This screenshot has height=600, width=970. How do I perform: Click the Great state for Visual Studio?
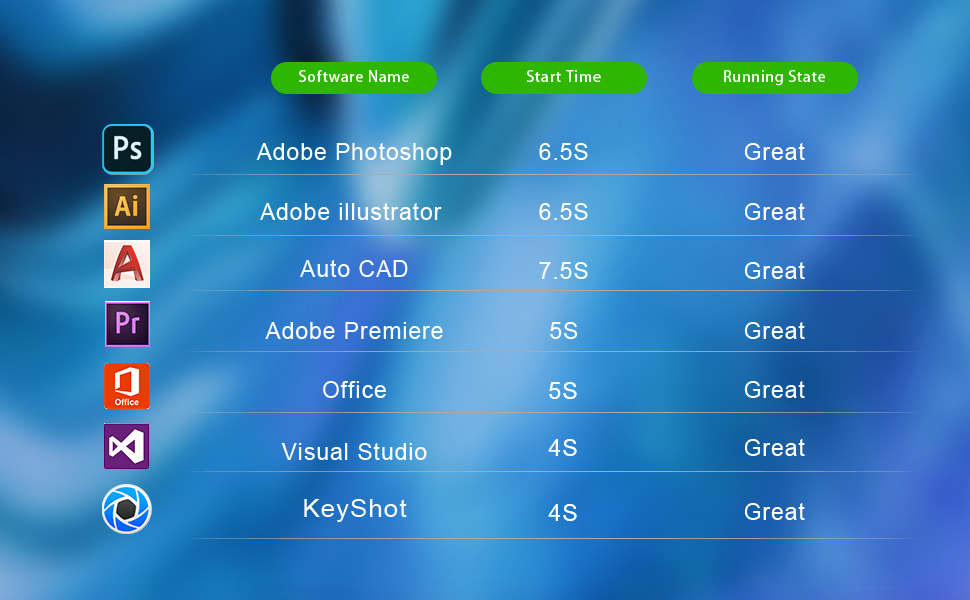pos(775,448)
